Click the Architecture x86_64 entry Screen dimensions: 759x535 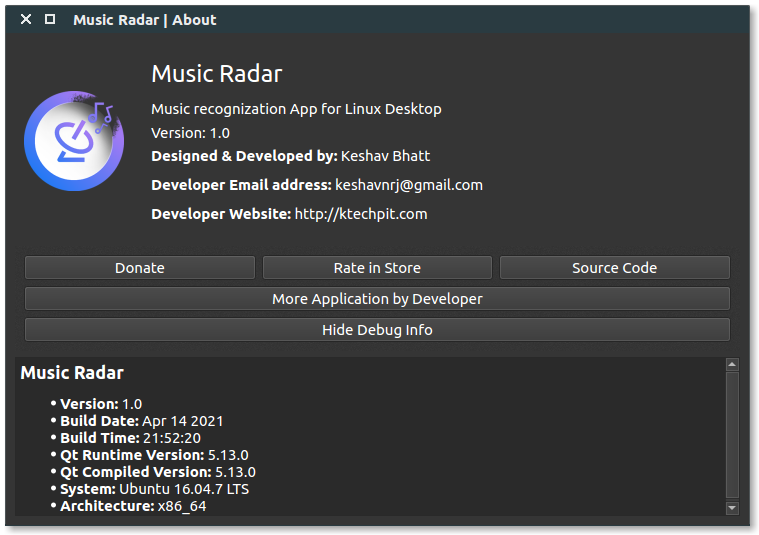[x=133, y=506]
